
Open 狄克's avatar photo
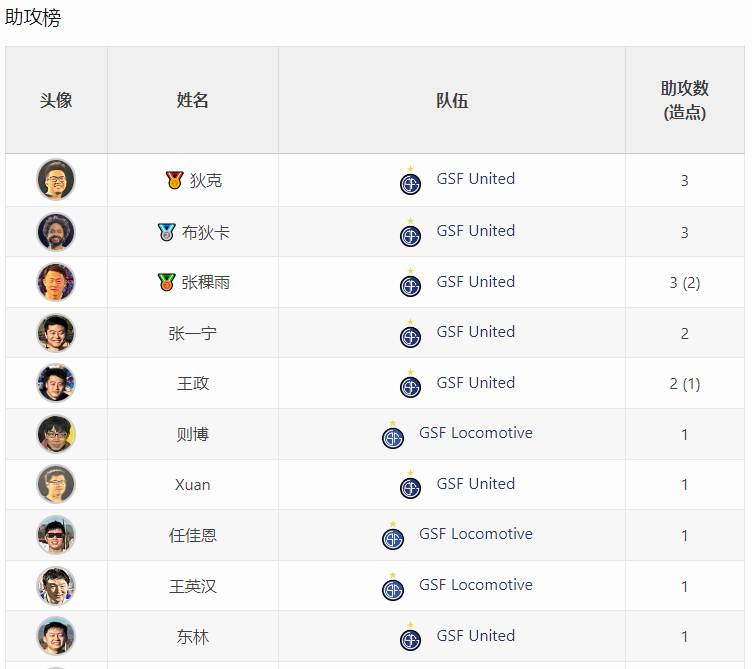coord(56,180)
